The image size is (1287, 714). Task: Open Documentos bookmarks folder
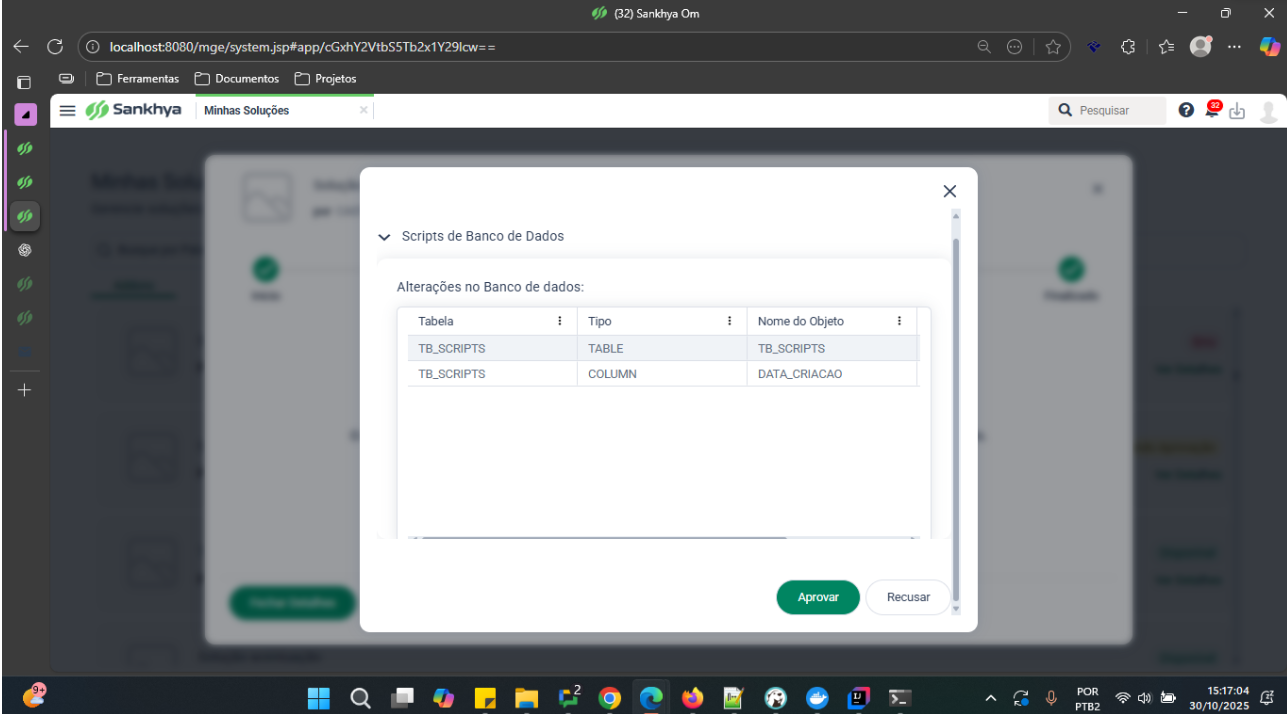236,78
